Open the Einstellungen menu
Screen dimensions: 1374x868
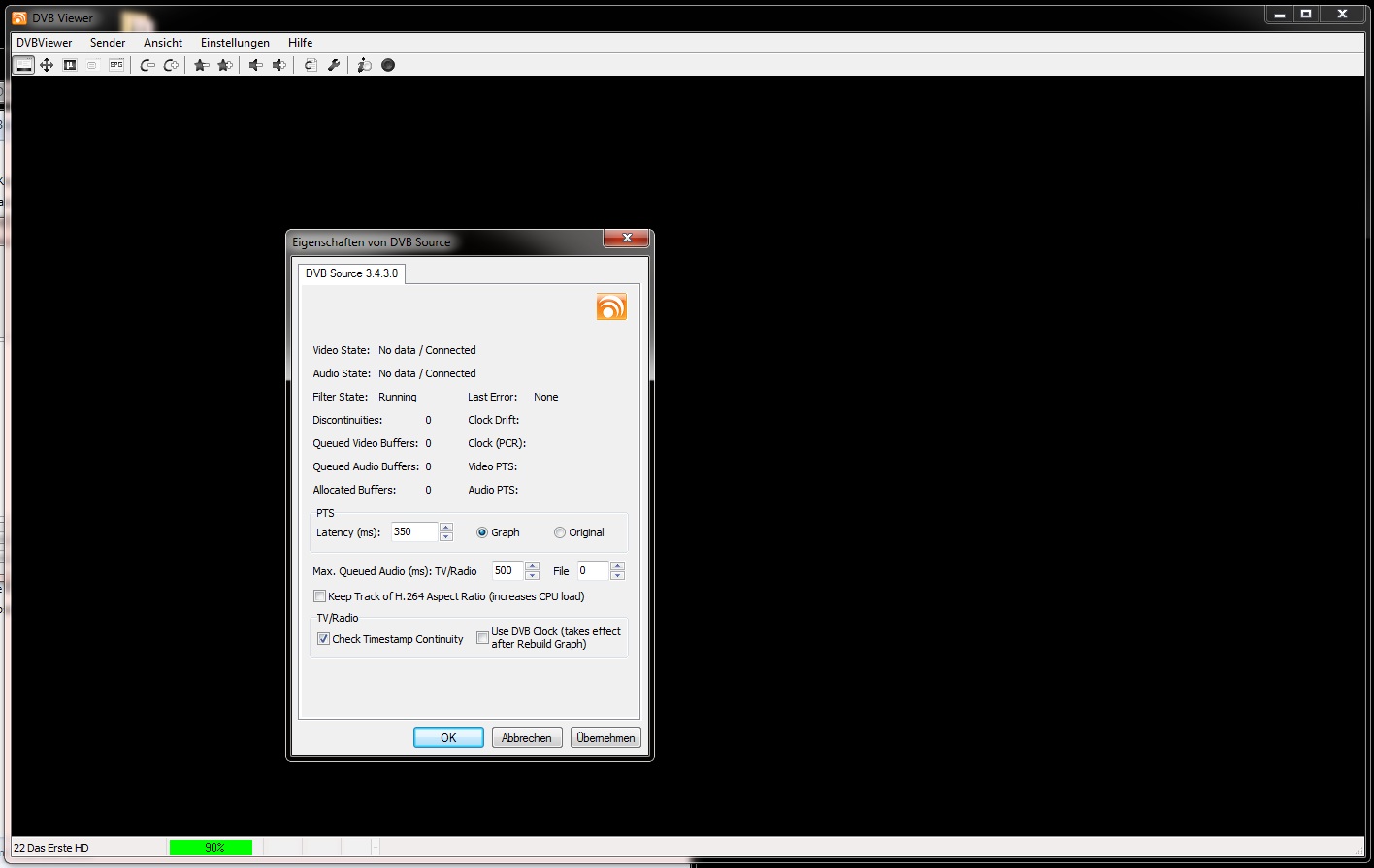235,43
